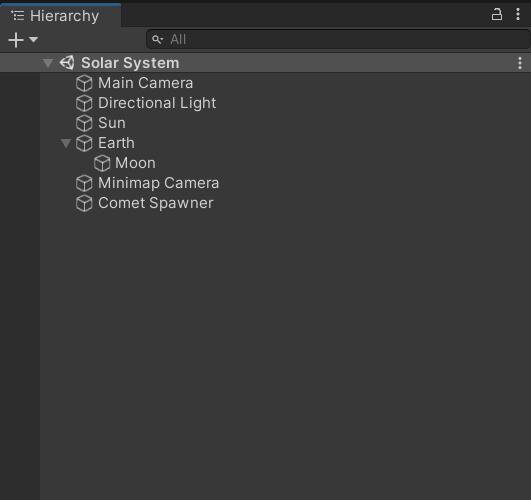Screen dimensions: 531x500
Task: Focus the Hierarchy search field
Action: pyautogui.click(x=338, y=39)
